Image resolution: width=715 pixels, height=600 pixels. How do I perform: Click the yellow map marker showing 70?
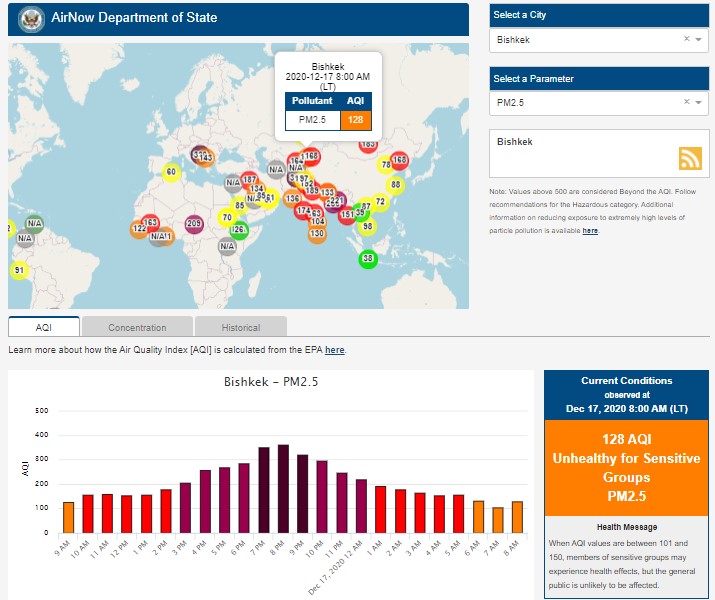227,218
